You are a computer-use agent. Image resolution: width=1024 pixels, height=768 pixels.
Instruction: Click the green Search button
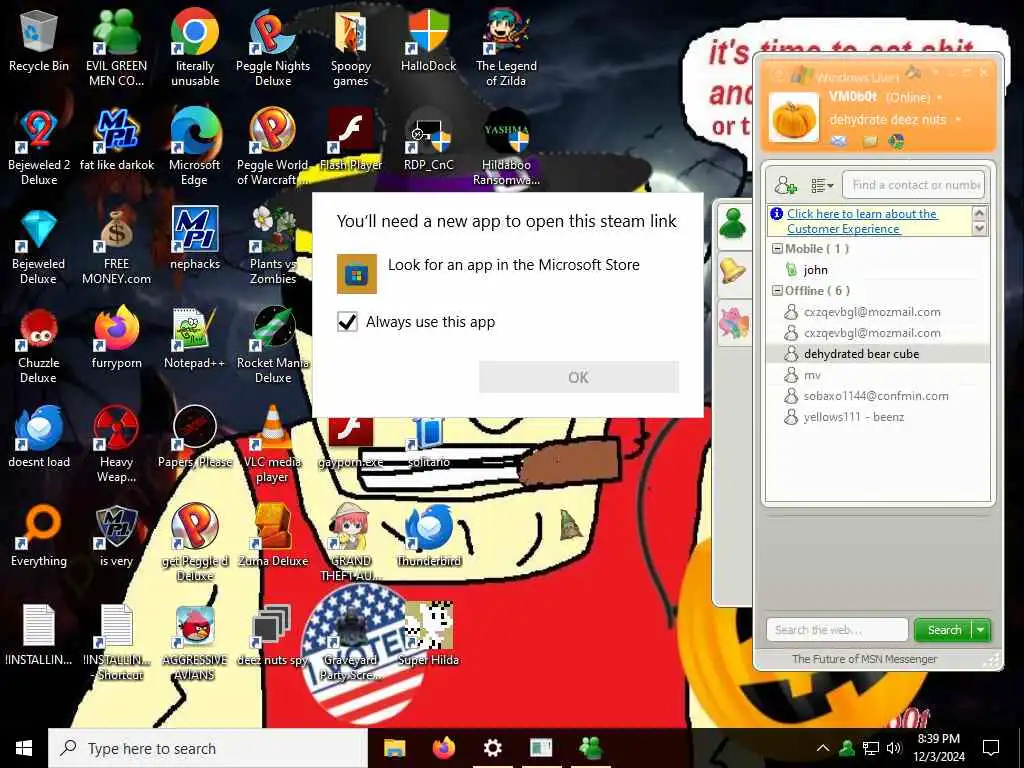click(x=944, y=630)
